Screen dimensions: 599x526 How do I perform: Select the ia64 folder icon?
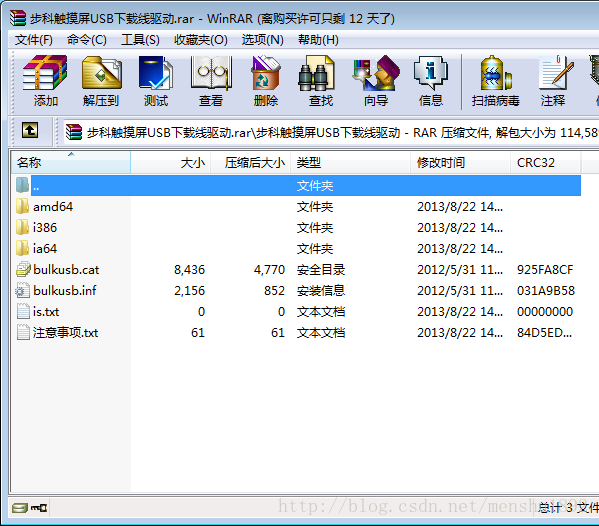(x=23, y=248)
